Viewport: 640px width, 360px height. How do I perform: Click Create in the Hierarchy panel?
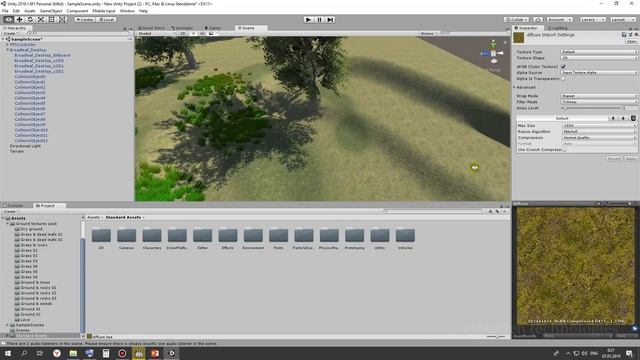10,33
